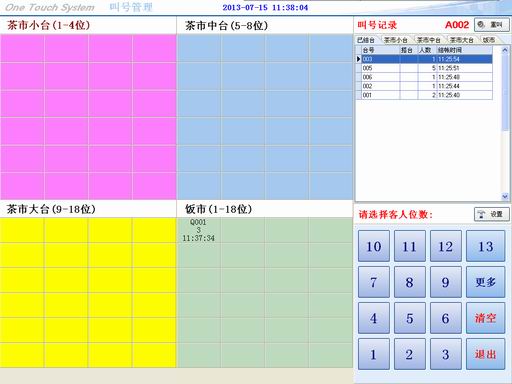Click the 饭市 (1-18位) section title
This screenshot has height=384, width=512.
pyautogui.click(x=219, y=209)
